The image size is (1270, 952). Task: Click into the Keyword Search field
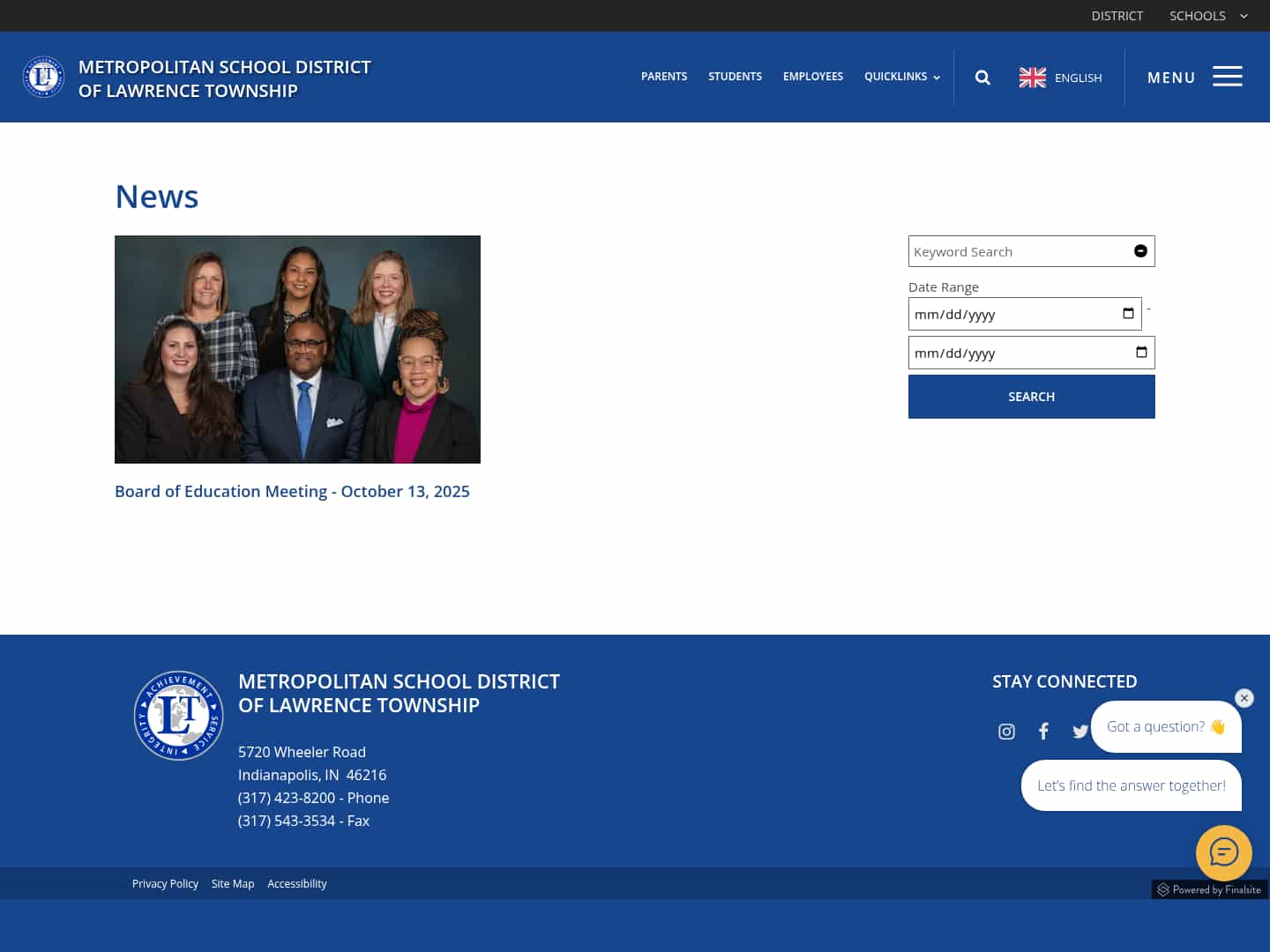click(x=1019, y=251)
